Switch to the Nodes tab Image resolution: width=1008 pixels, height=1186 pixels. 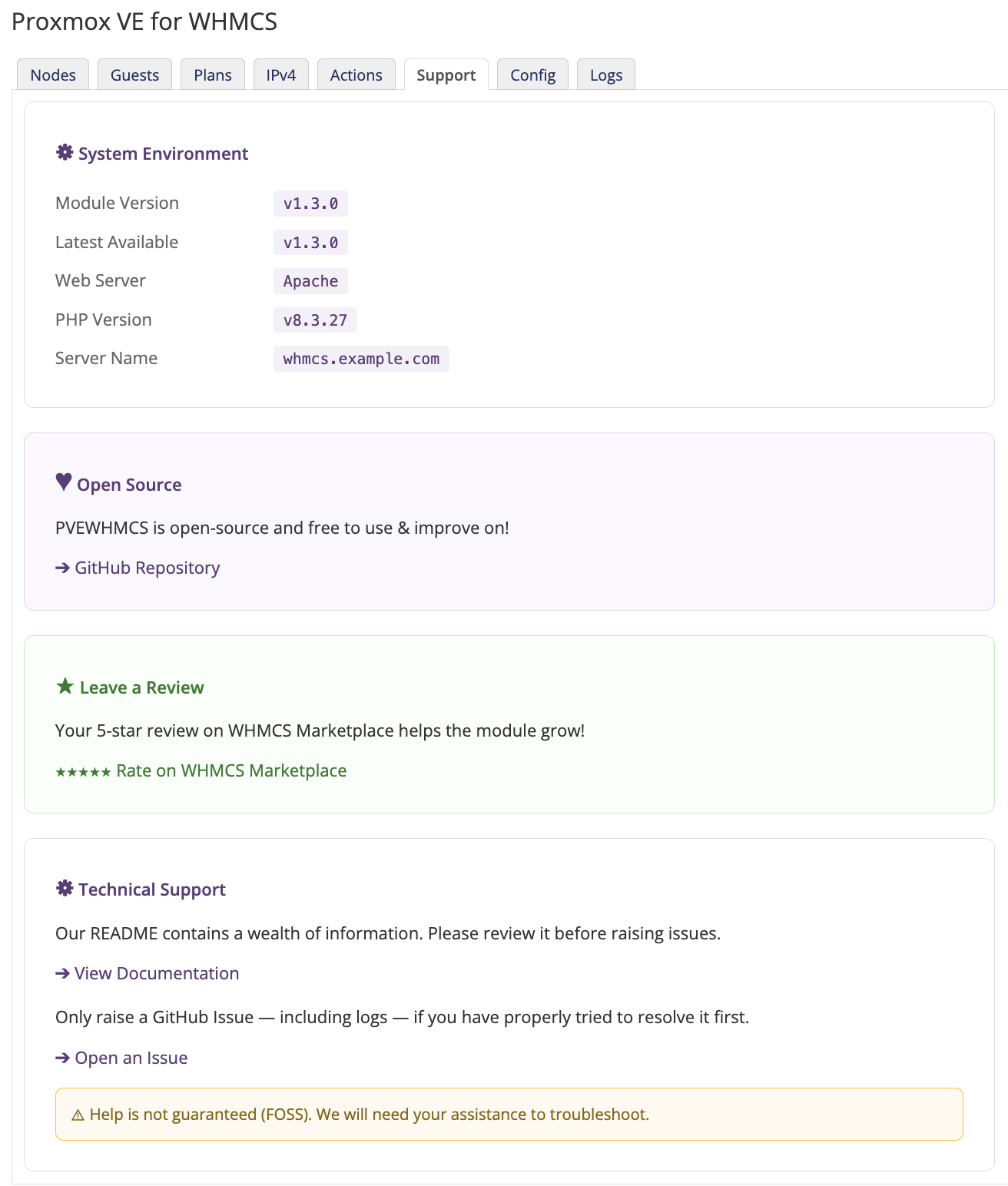[x=52, y=75]
